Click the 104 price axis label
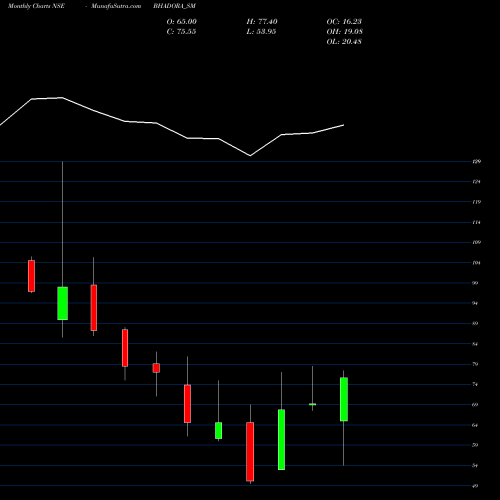 [477, 263]
